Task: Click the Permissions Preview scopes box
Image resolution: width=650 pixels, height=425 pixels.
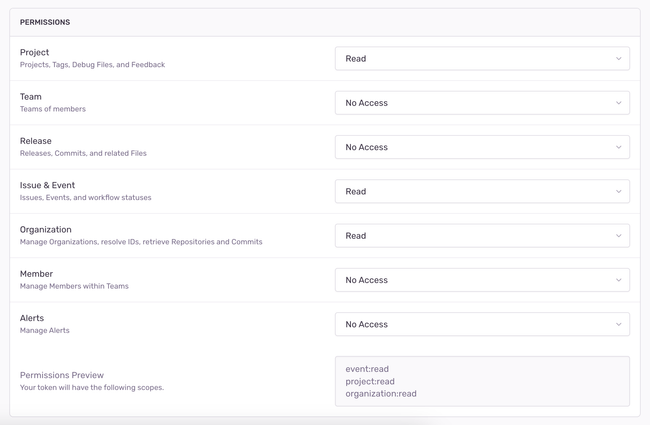Action: (481, 381)
